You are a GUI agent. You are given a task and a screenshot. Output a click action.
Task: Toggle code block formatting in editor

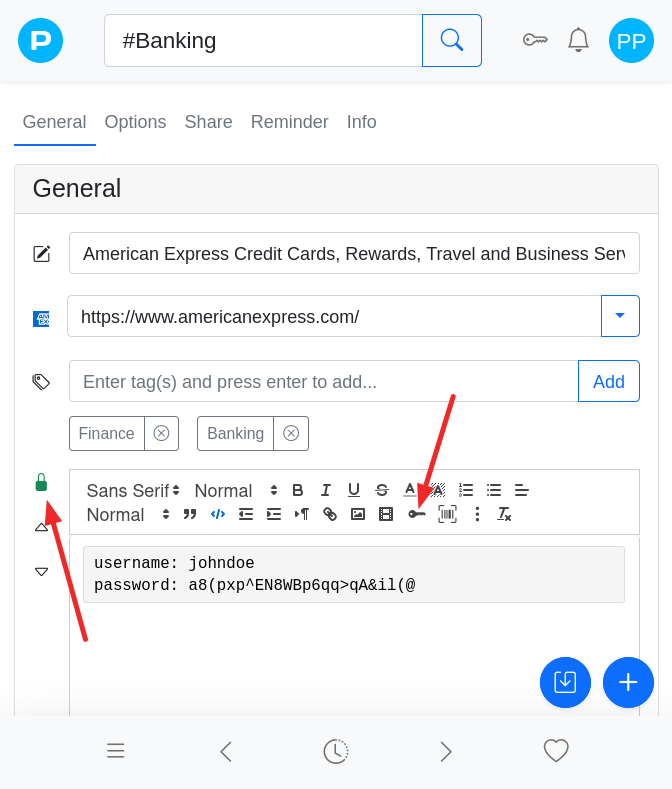[x=217, y=514]
